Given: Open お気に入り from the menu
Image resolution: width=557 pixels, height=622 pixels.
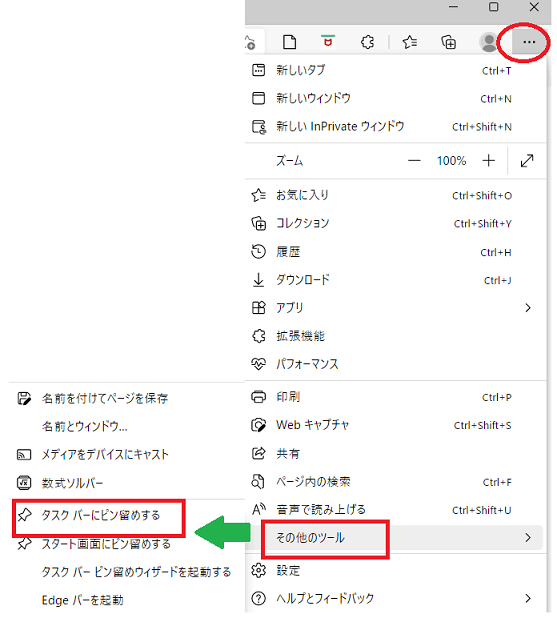Looking at the screenshot, I should pos(395,195).
